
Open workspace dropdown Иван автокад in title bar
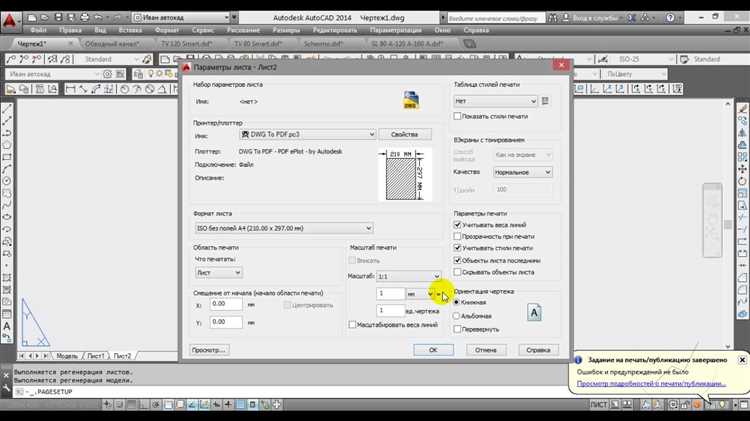(181, 18)
